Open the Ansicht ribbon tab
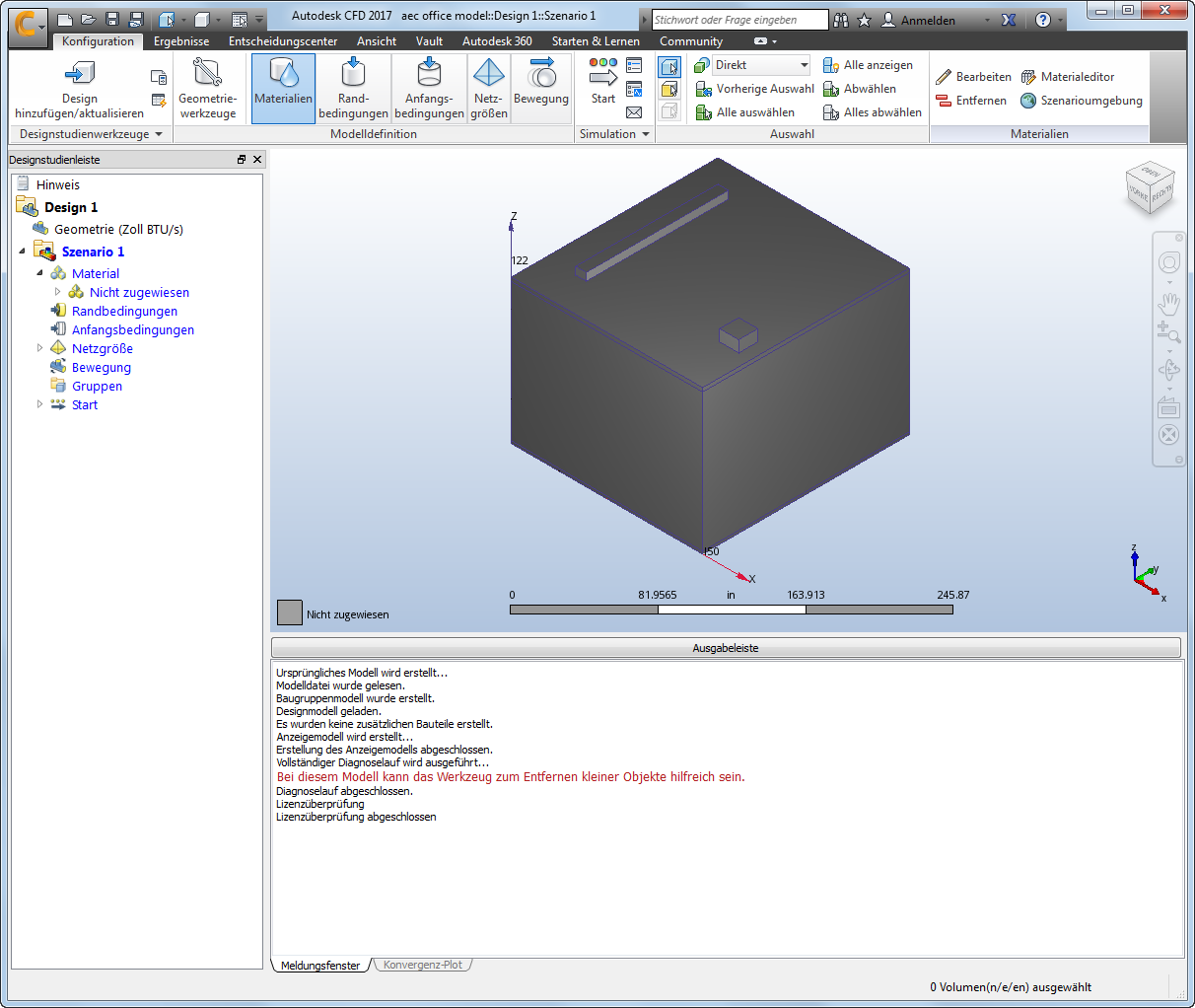1195x1008 pixels. (x=377, y=41)
